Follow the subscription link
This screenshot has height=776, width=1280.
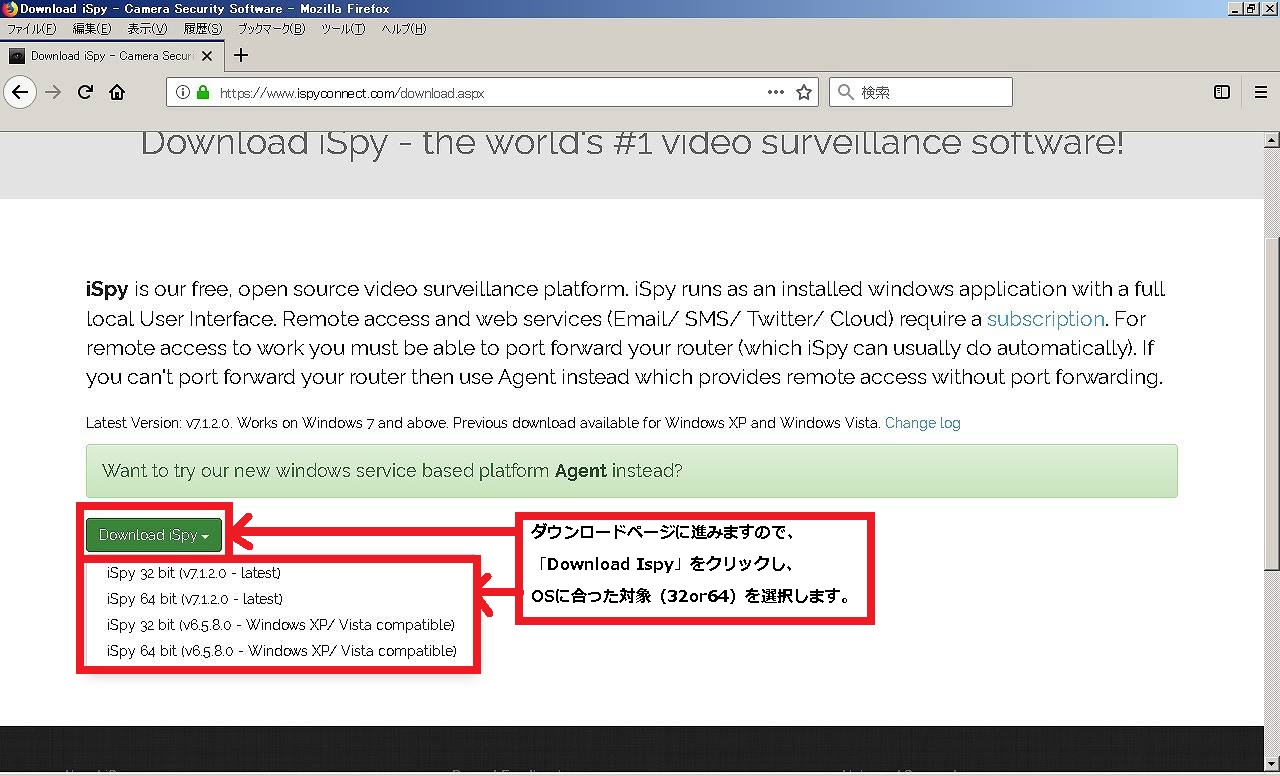(x=1046, y=319)
